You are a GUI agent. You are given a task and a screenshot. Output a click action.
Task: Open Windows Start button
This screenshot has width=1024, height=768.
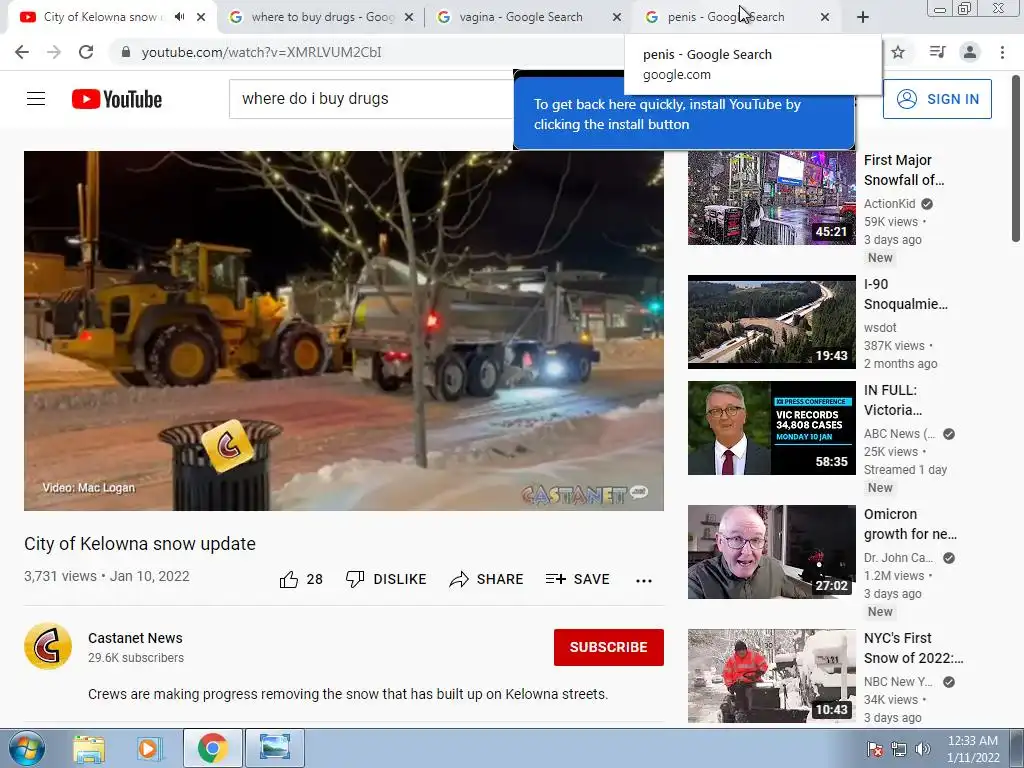(27, 748)
